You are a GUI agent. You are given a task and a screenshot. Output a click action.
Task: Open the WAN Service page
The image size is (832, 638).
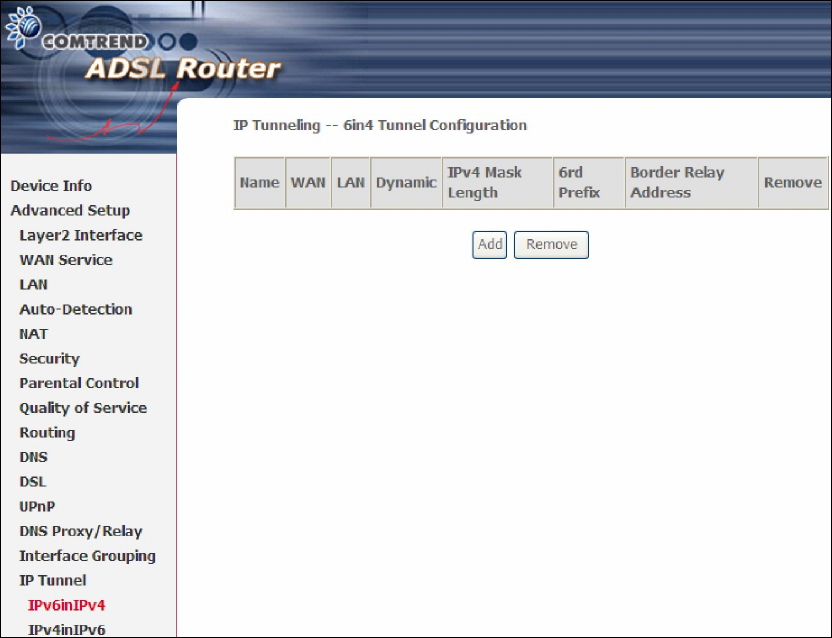click(x=66, y=260)
